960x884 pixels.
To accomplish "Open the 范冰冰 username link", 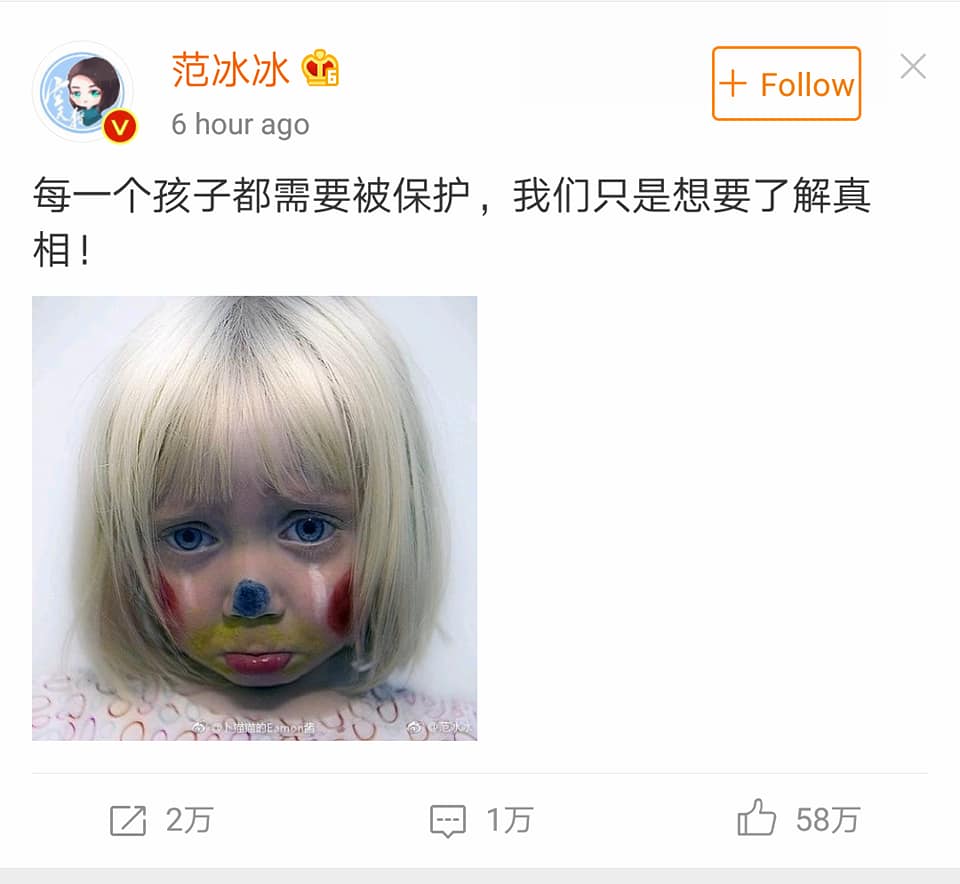I will [230, 70].
